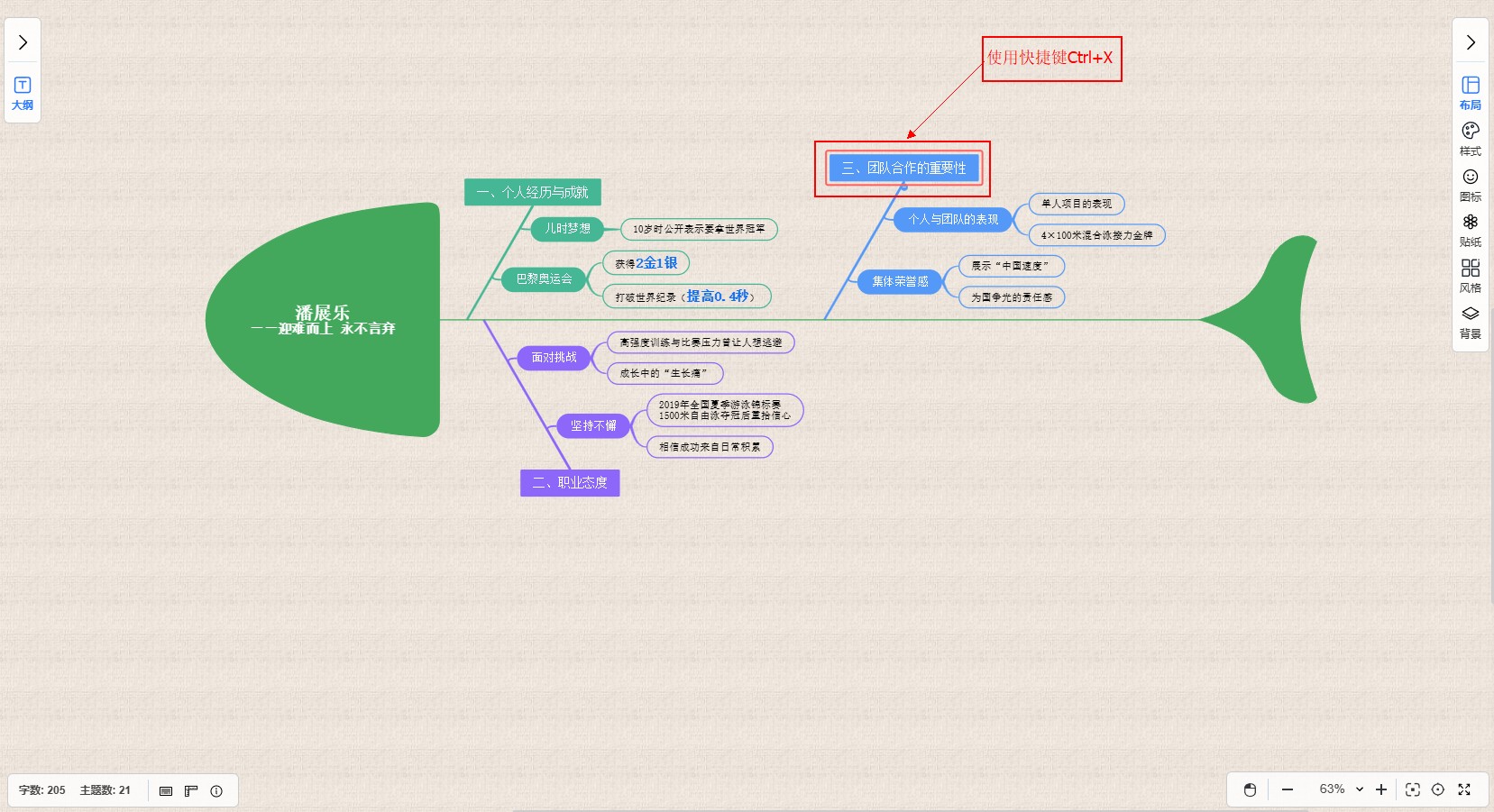This screenshot has width=1494, height=812.
Task: Select the 二、职业态度 purple topic node
Action: coord(570,483)
